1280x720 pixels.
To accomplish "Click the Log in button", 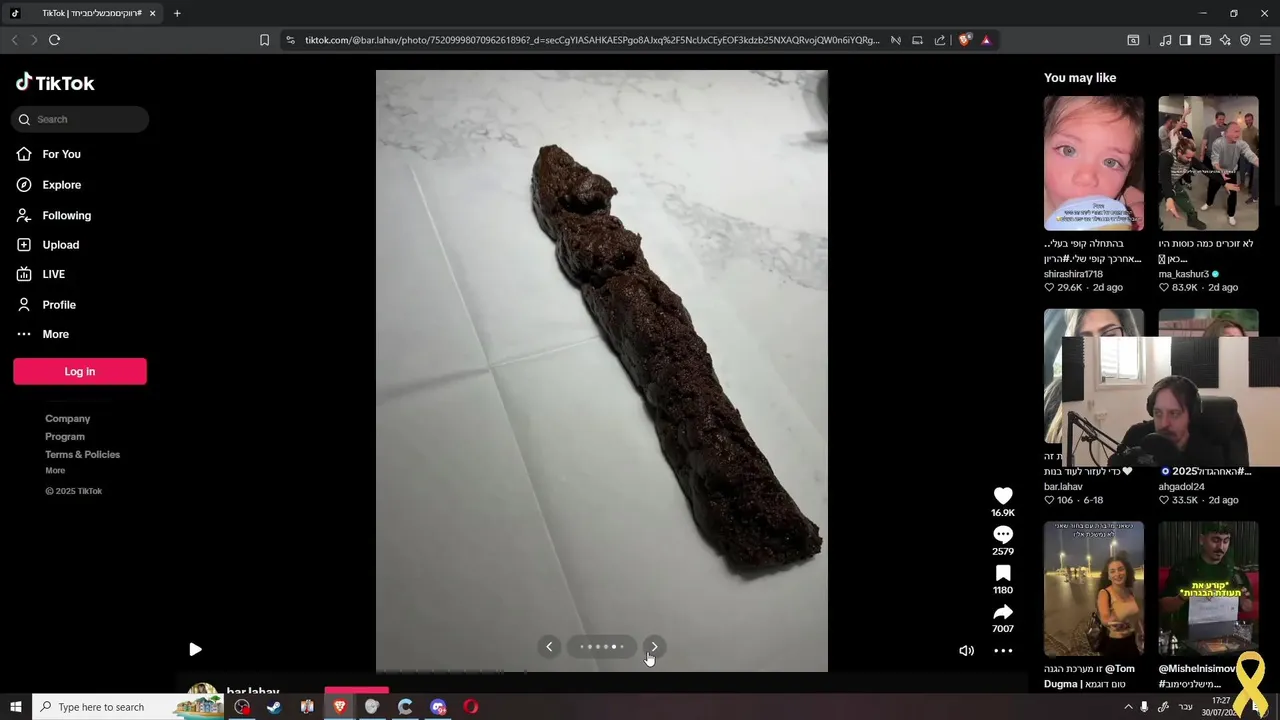I will pos(80,371).
